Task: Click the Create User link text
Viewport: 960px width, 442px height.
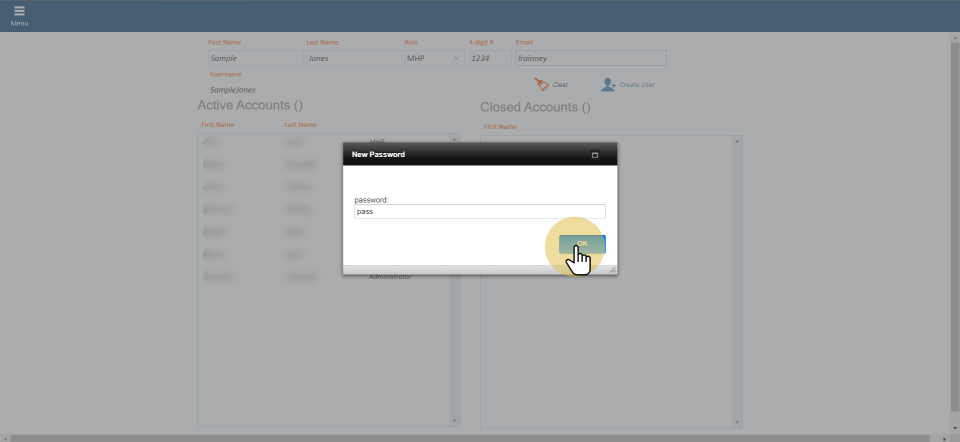Action: 637,85
